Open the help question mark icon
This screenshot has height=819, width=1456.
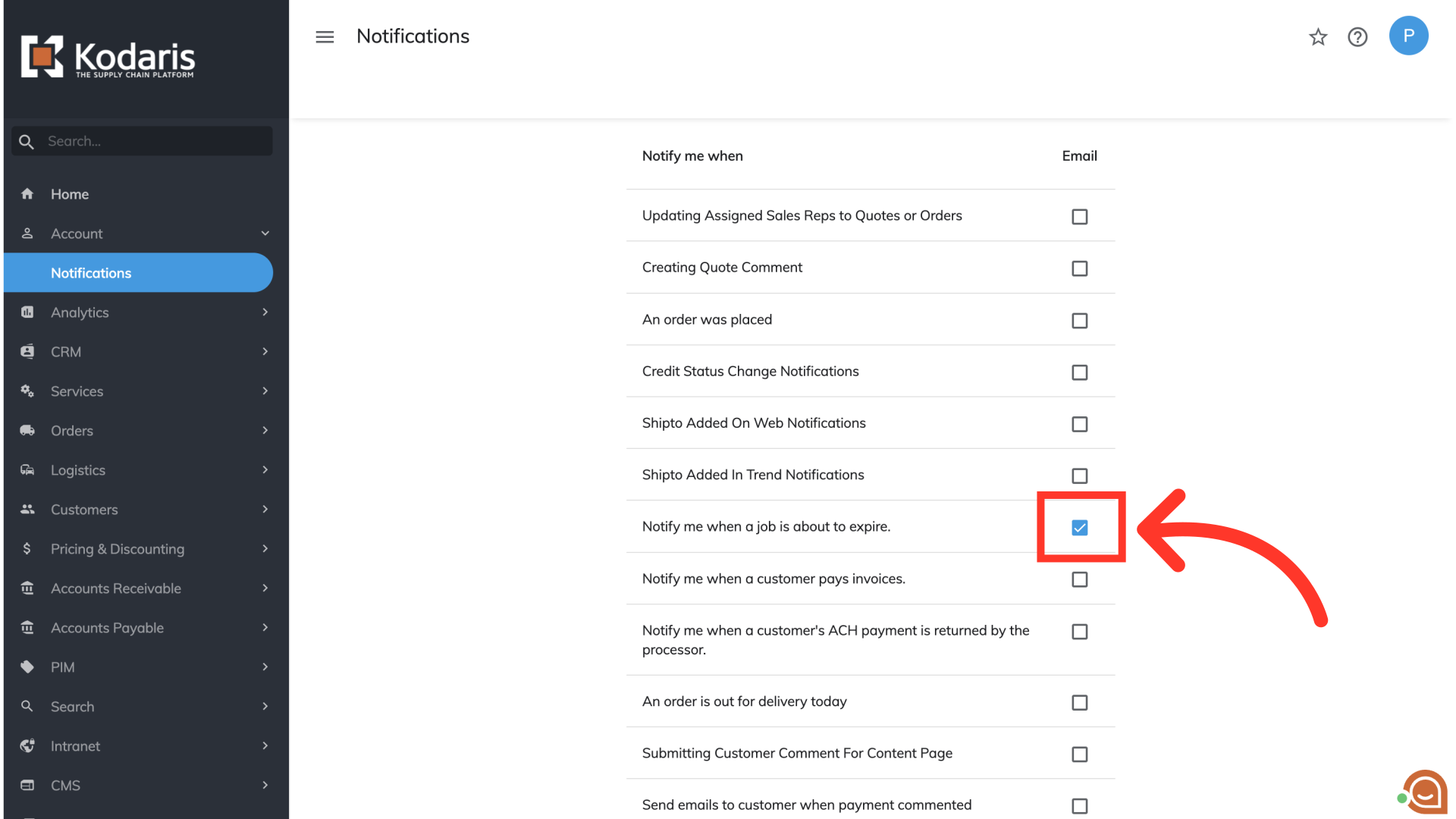(x=1357, y=36)
